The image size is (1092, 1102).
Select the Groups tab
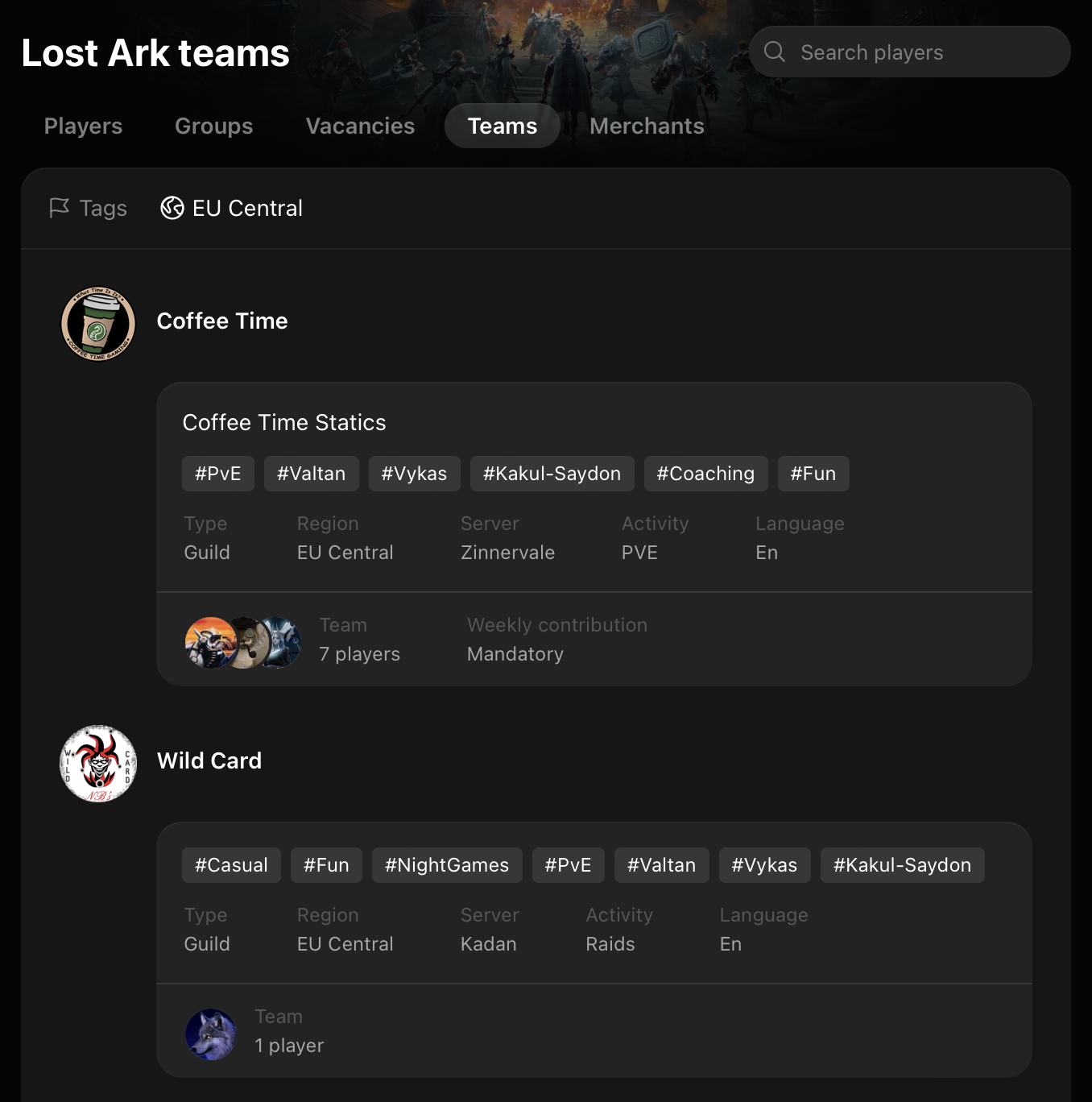click(213, 126)
